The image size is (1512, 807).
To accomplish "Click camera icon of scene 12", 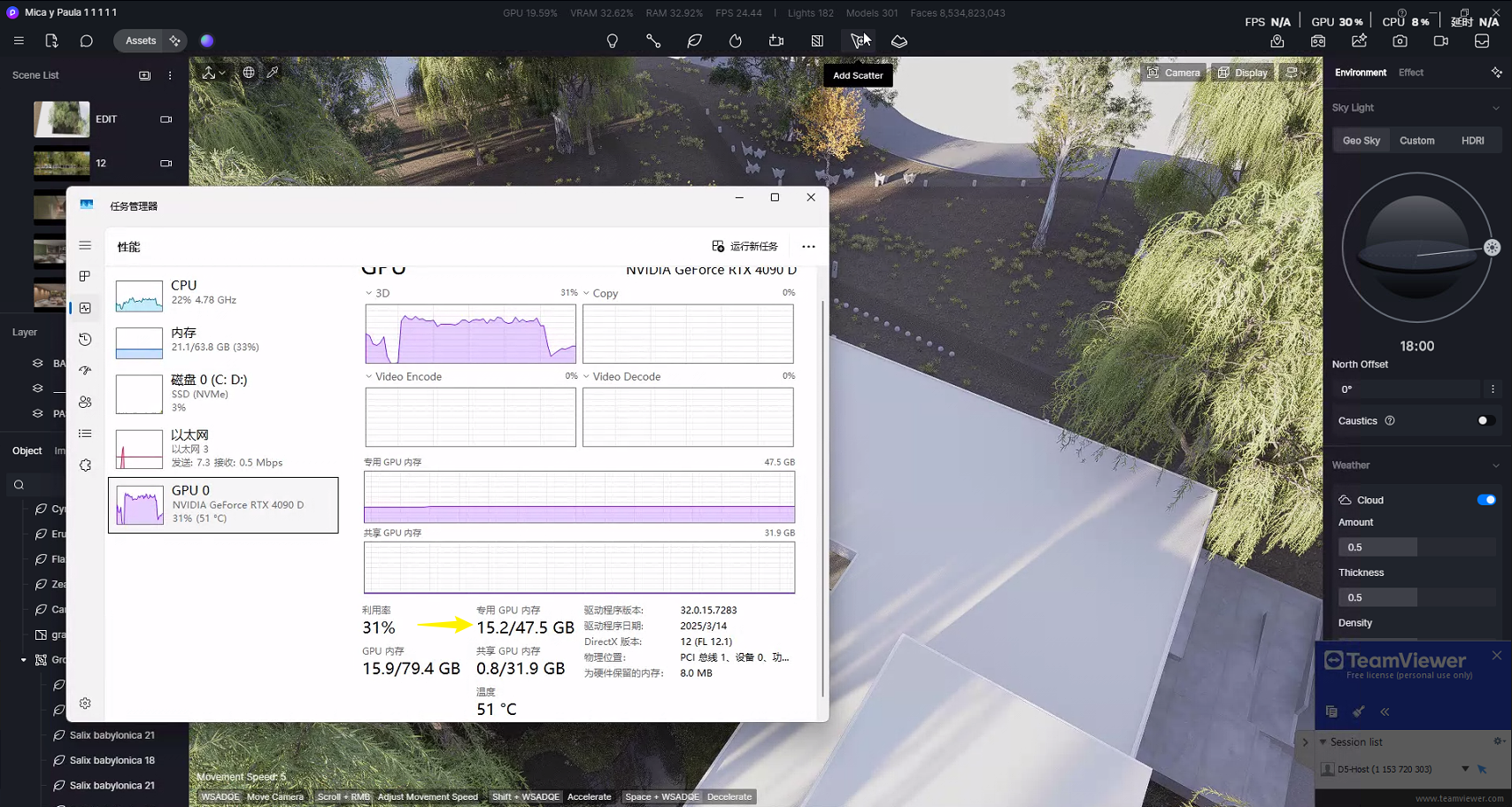I will (x=166, y=163).
